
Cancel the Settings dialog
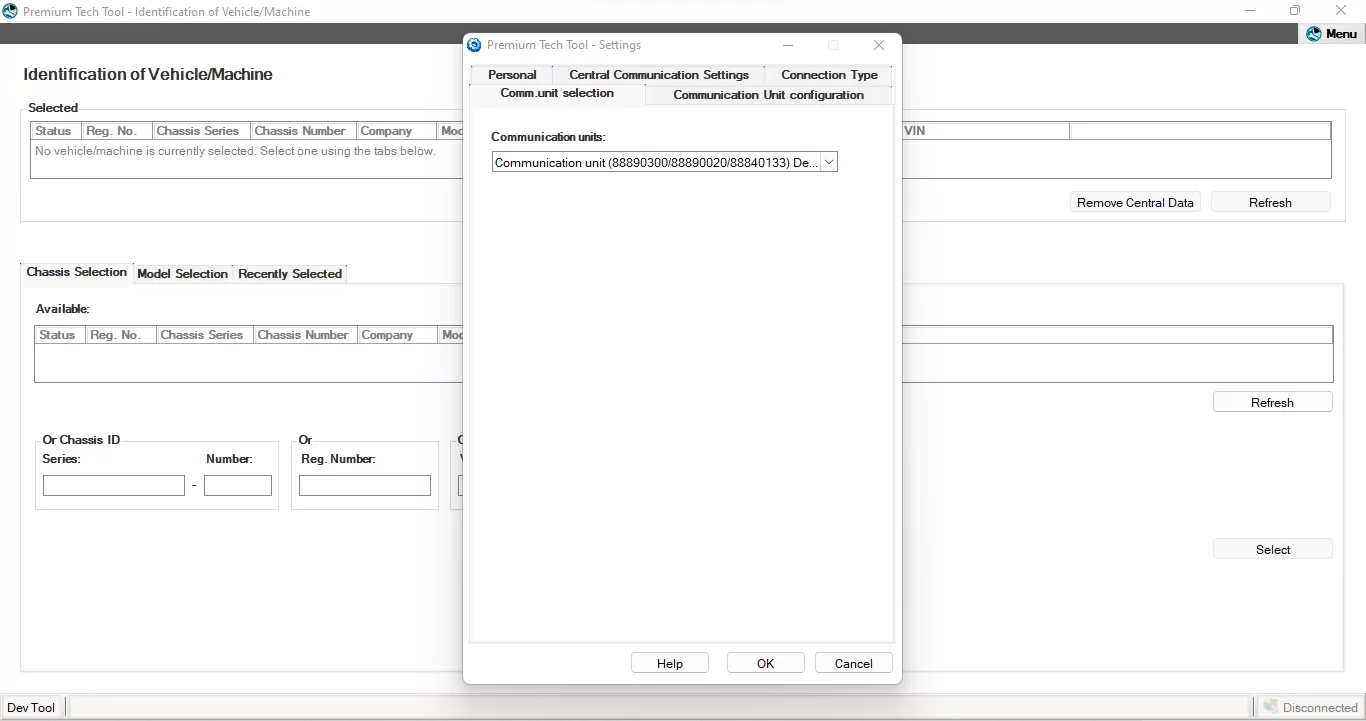[853, 663]
